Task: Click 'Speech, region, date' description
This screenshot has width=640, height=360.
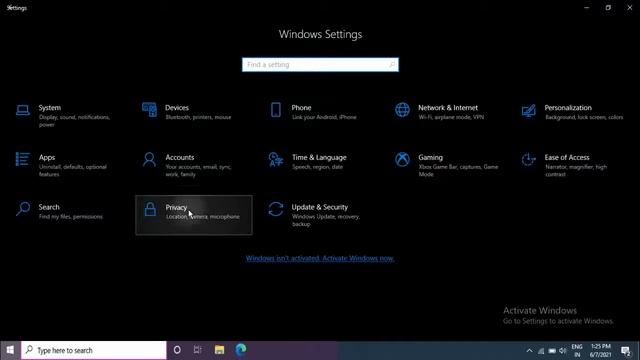Action: tap(317, 167)
